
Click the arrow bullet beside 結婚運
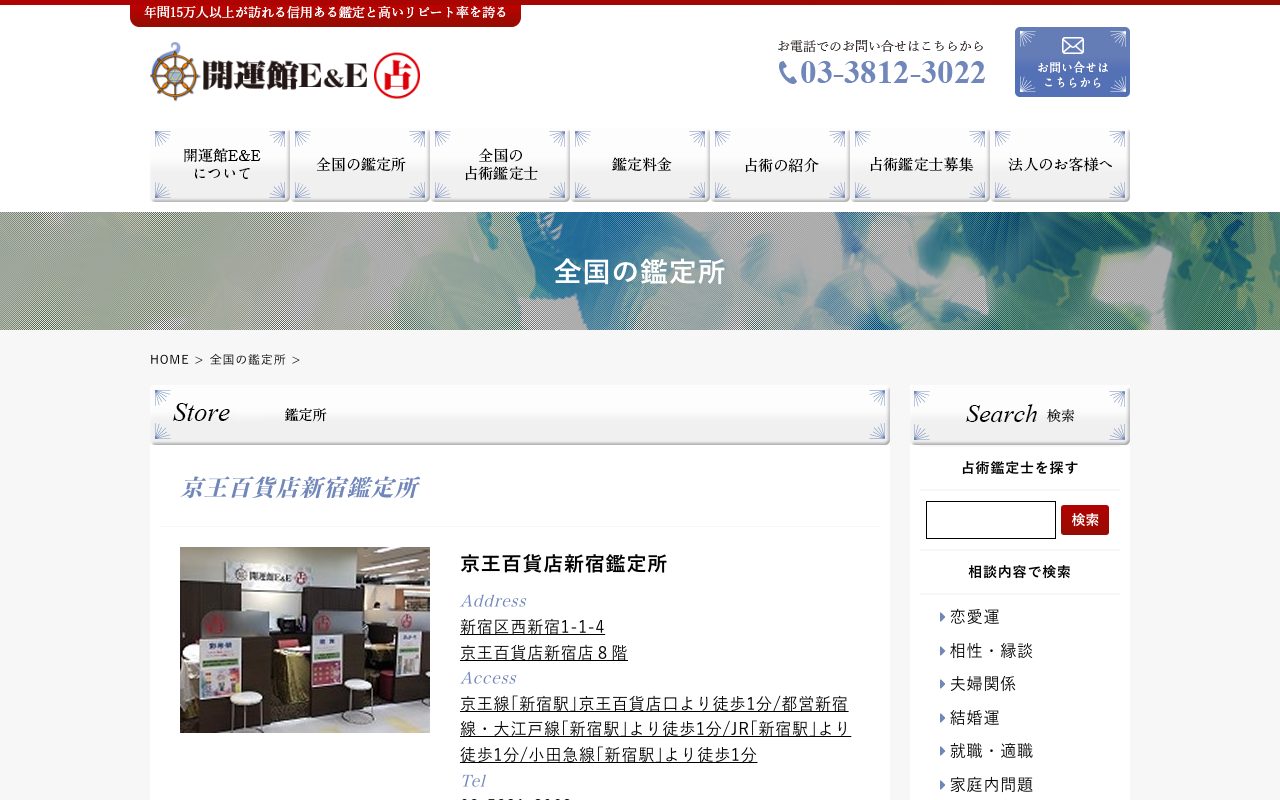[x=942, y=718]
